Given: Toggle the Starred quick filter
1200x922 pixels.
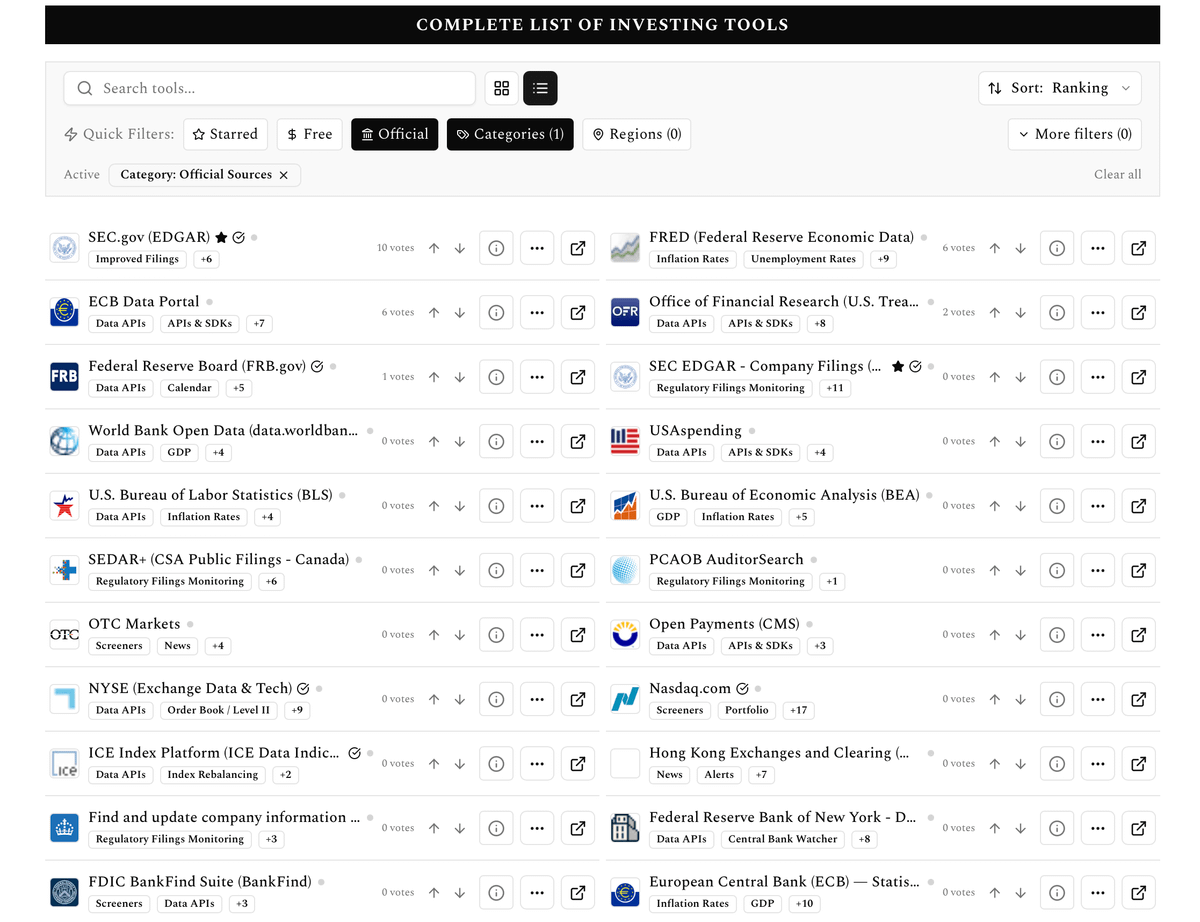Looking at the screenshot, I should (226, 134).
